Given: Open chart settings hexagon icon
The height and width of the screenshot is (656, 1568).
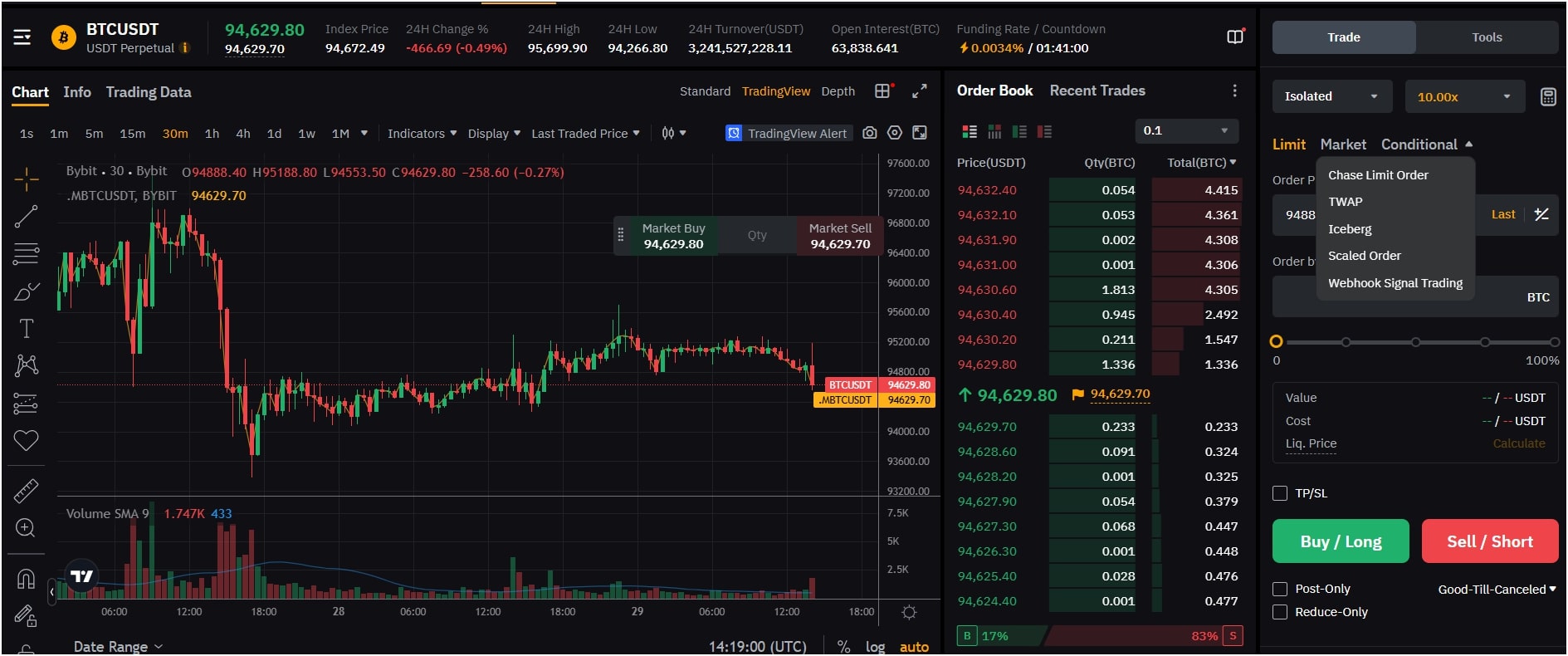Looking at the screenshot, I should pos(894,133).
